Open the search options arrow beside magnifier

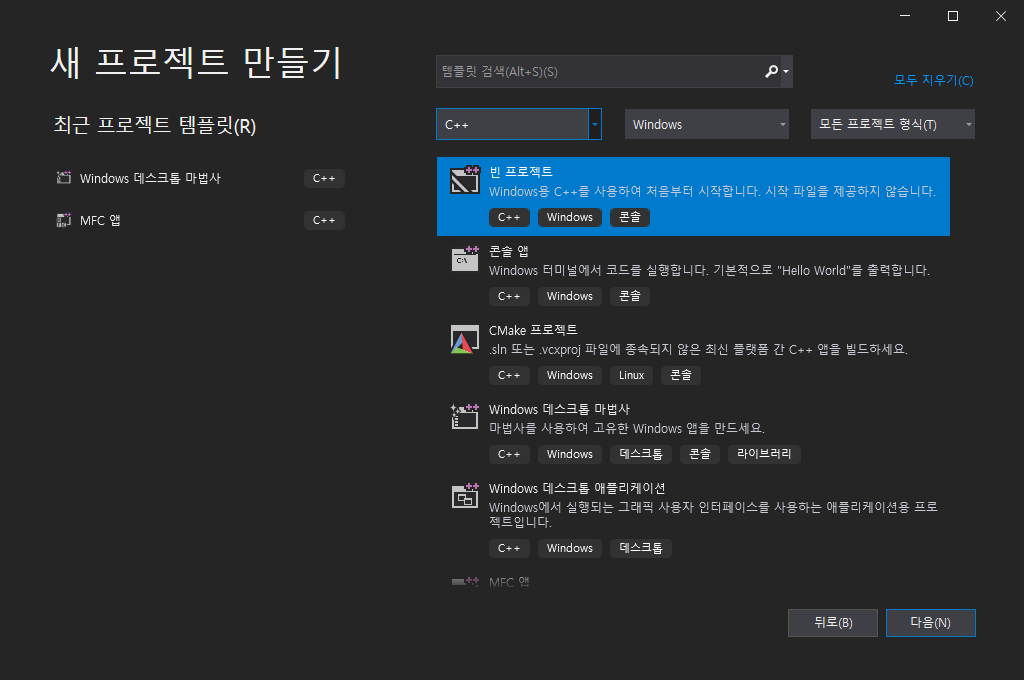point(786,71)
